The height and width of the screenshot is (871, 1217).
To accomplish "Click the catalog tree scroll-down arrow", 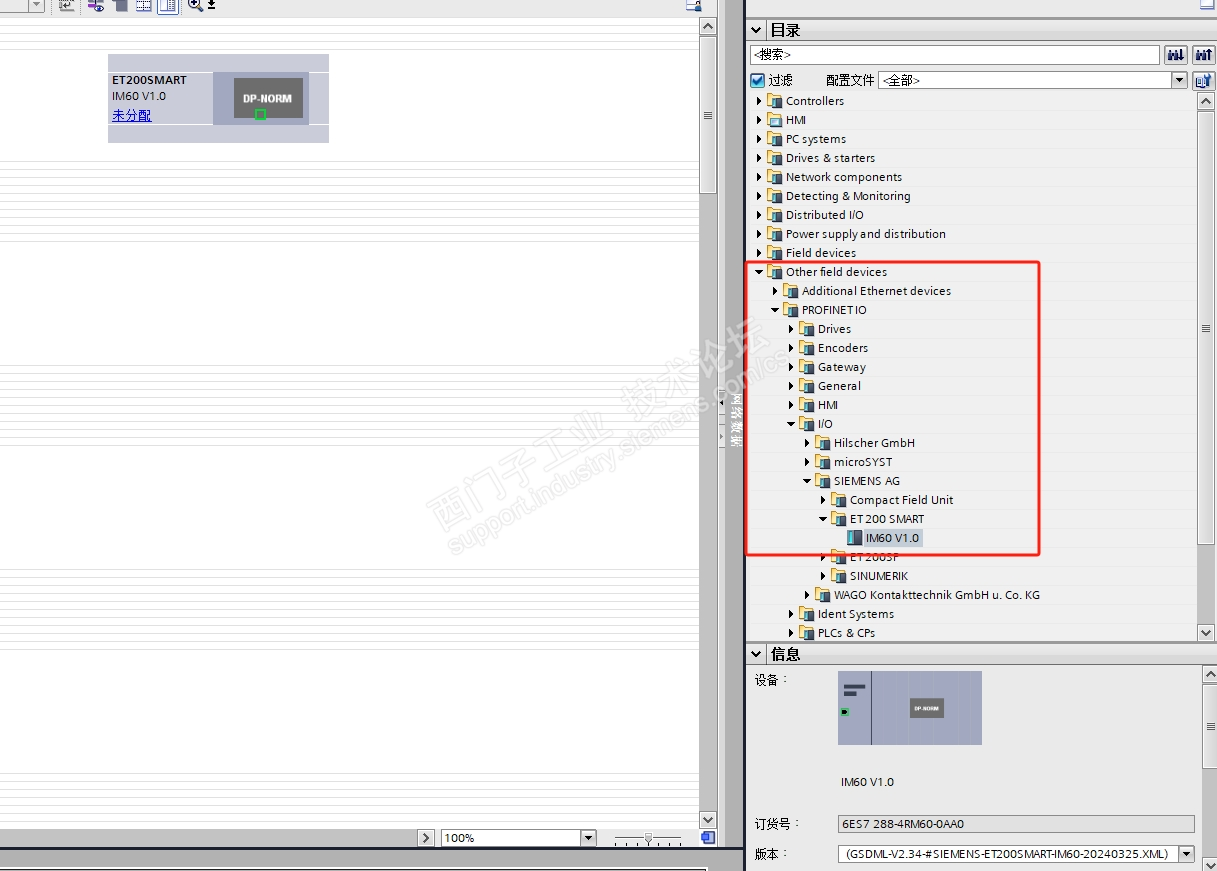I will [x=1206, y=632].
